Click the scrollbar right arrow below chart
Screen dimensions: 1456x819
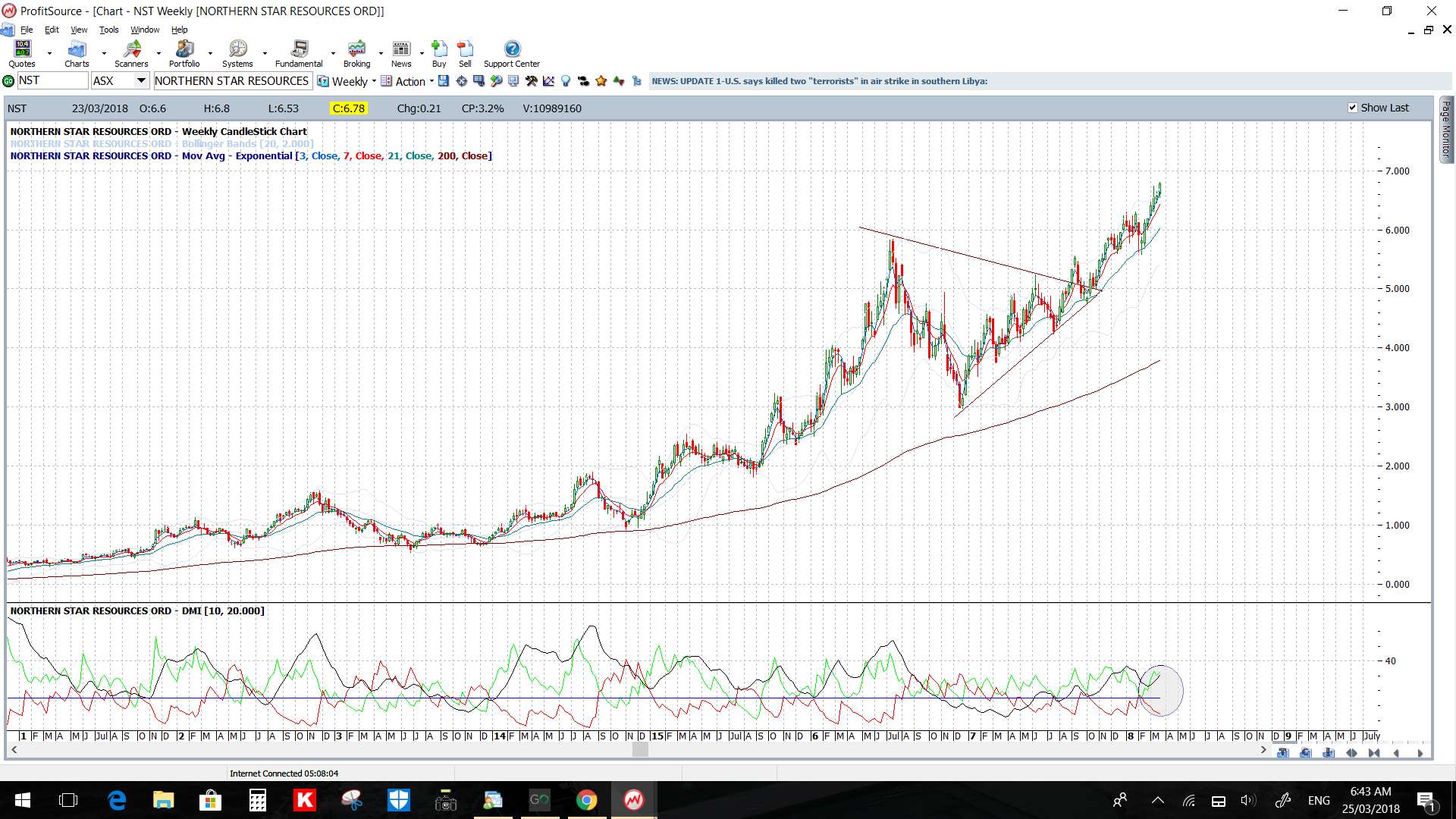[1263, 749]
